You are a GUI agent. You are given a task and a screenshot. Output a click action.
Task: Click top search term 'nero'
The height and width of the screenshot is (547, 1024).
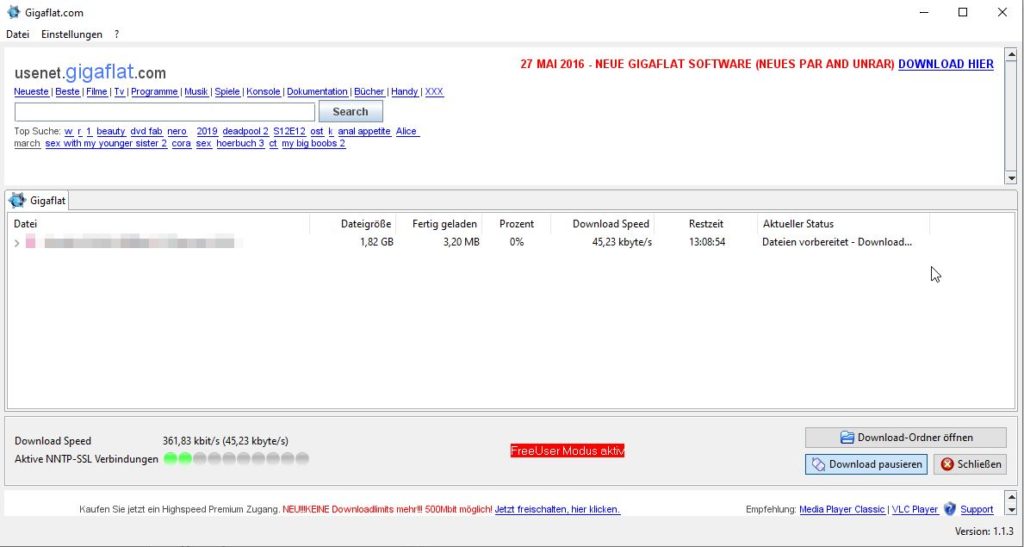pyautogui.click(x=177, y=131)
